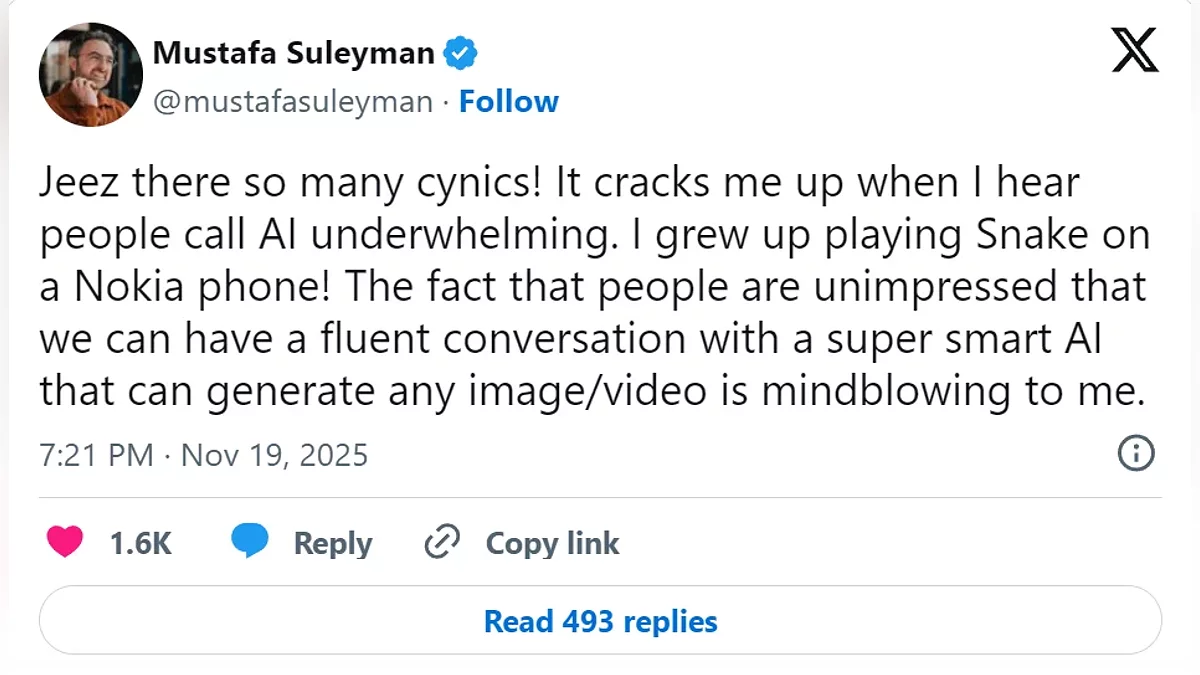The height and width of the screenshot is (675, 1200).
Task: Click the 1.6K likes count
Action: point(140,543)
